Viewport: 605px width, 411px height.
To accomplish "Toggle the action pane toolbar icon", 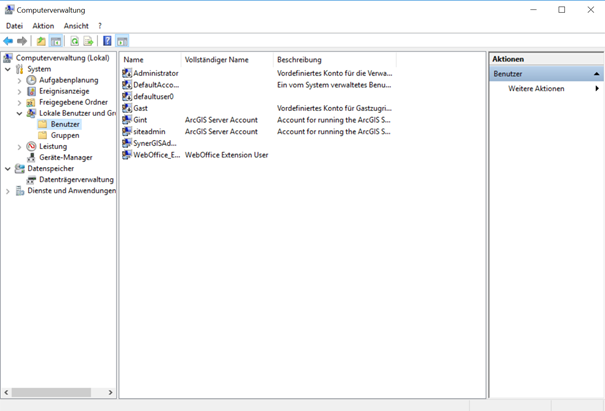I will [122, 41].
